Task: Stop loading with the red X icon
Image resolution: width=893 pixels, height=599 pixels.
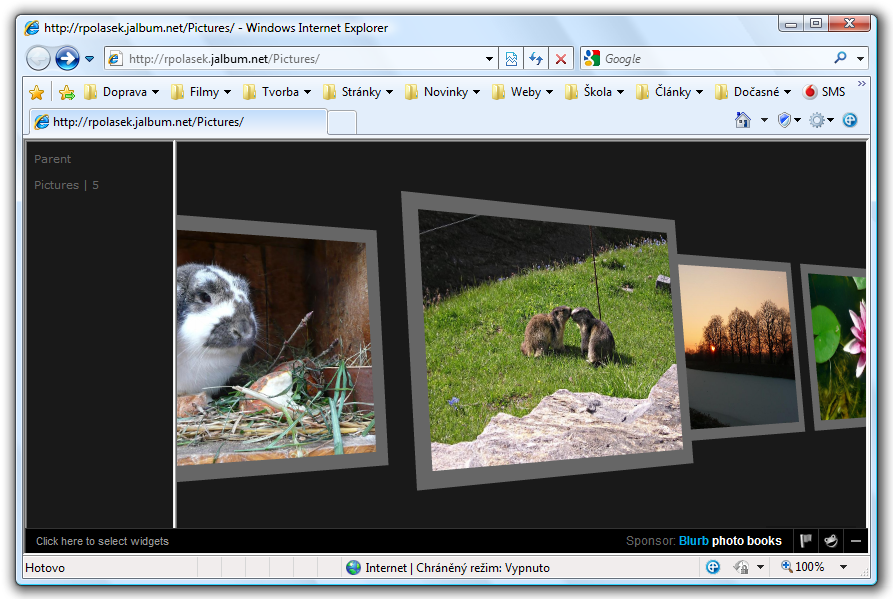Action: pyautogui.click(x=561, y=59)
